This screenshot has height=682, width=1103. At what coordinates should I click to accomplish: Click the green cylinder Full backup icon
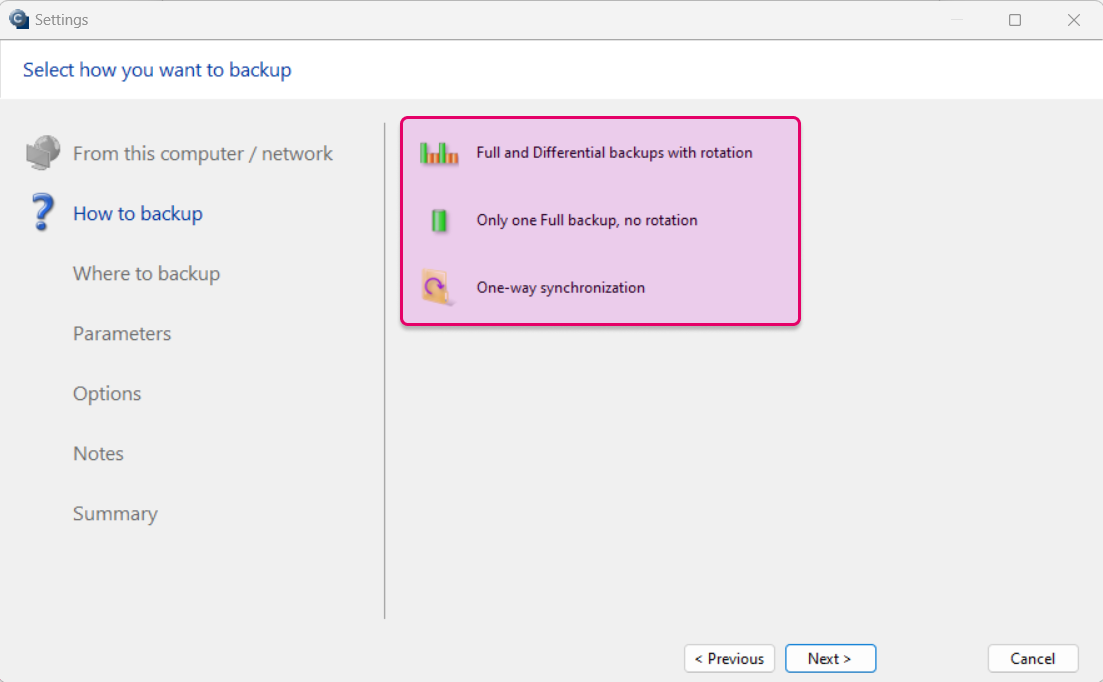pyautogui.click(x=439, y=221)
